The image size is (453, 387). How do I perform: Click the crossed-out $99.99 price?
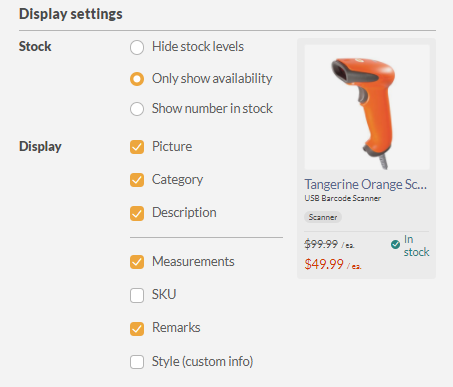321,244
